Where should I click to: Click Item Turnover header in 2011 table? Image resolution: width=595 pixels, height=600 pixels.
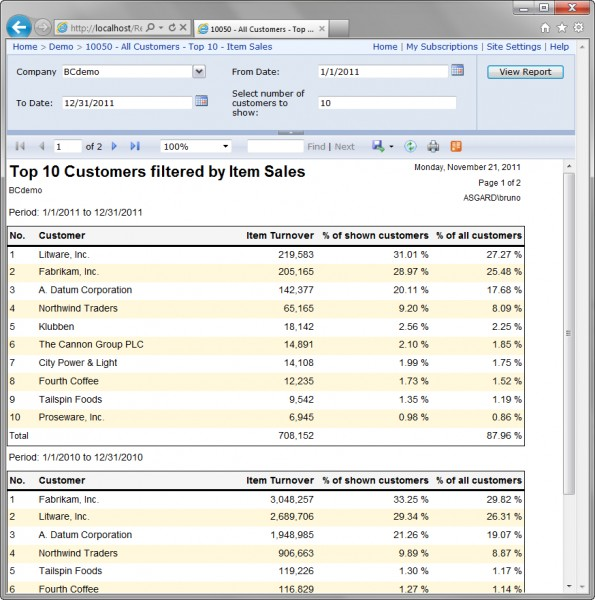[280, 235]
